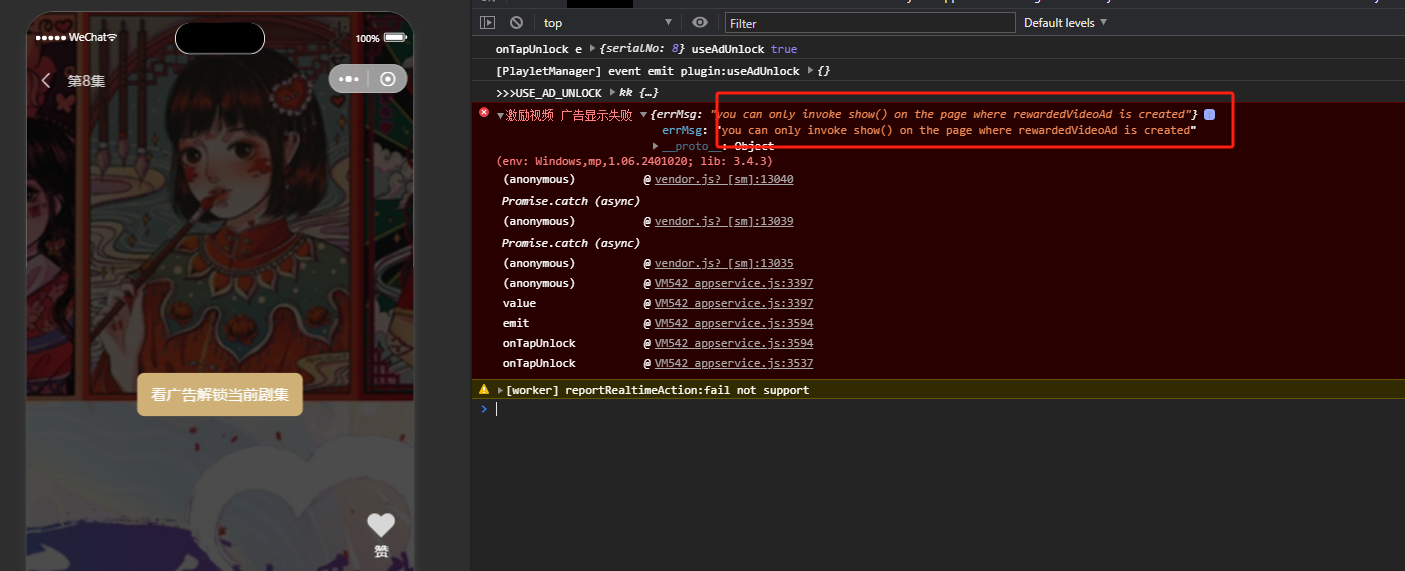Click the WeChat Wi-Fi signal icon
1405x571 pixels.
(112, 37)
